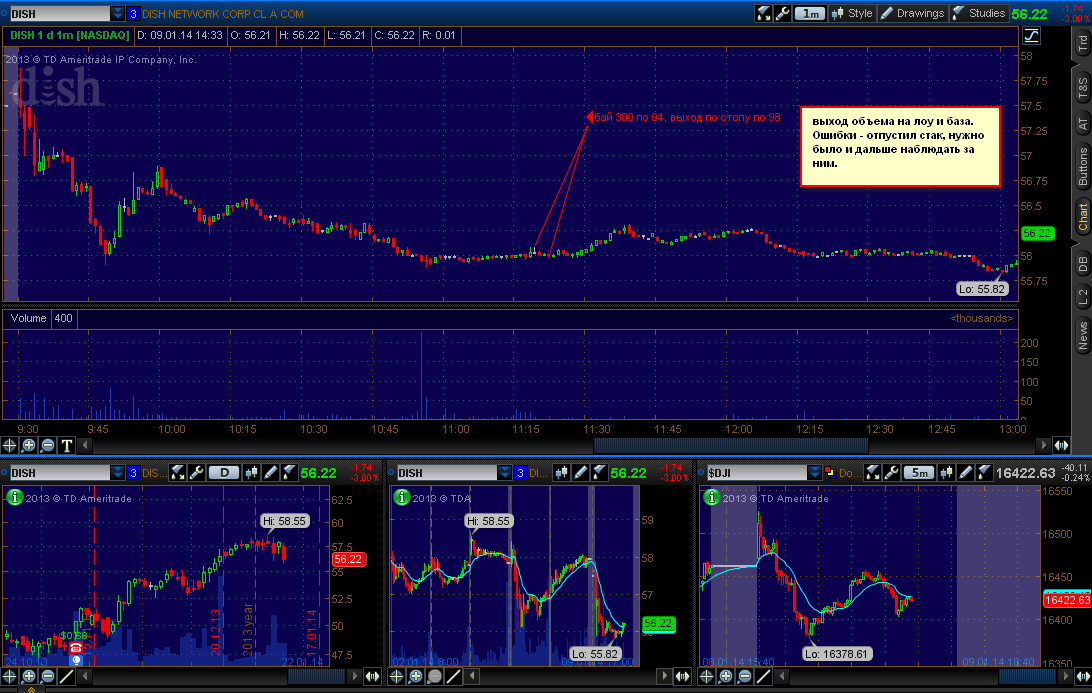This screenshot has height=693, width=1092.
Task: Click width-expand arrows icon under $DJI panel
Action: coord(1082,676)
